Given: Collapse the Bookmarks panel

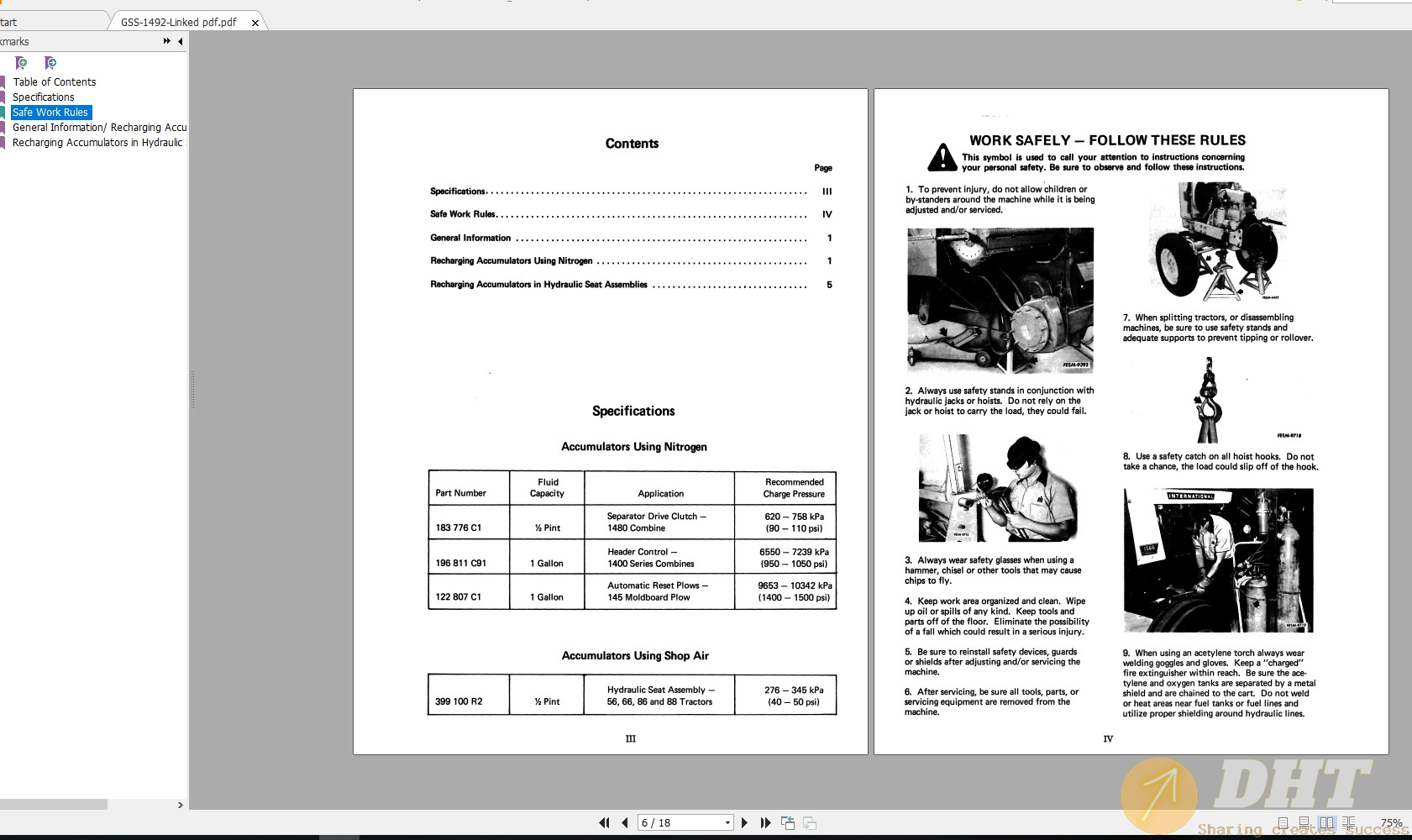Looking at the screenshot, I should point(181,41).
